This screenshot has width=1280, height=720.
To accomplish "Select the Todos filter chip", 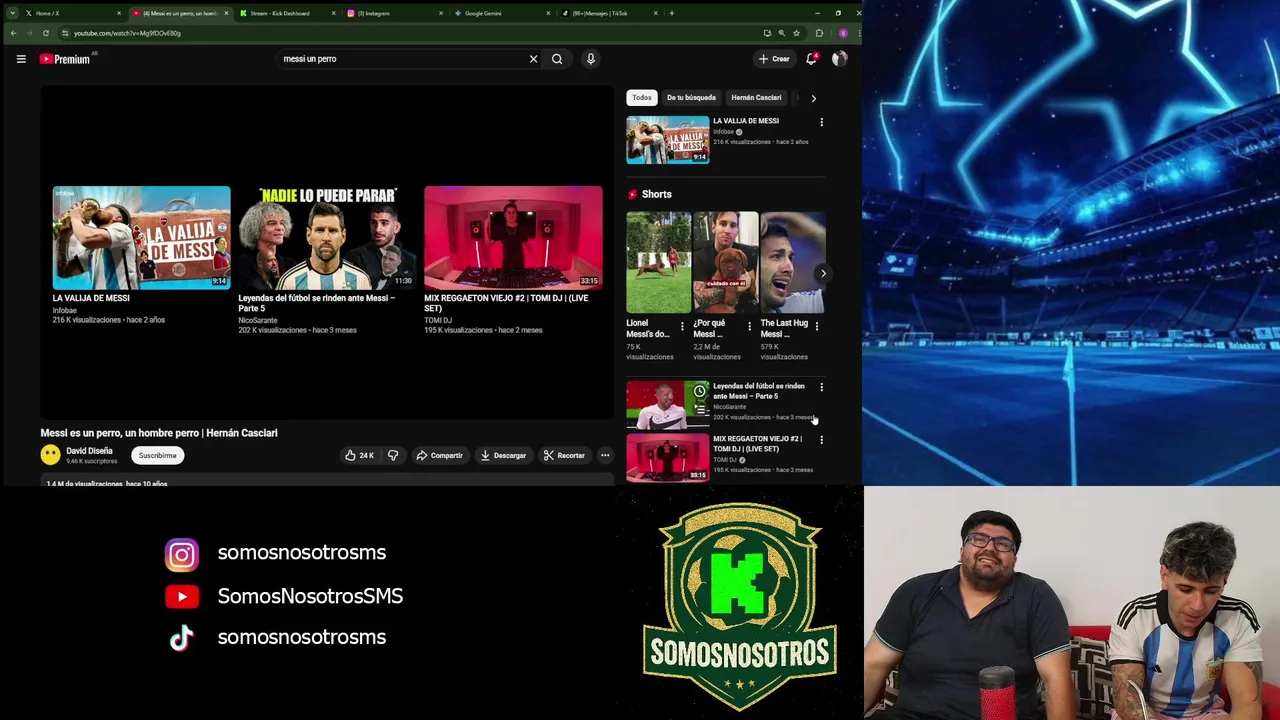I will [x=642, y=98].
